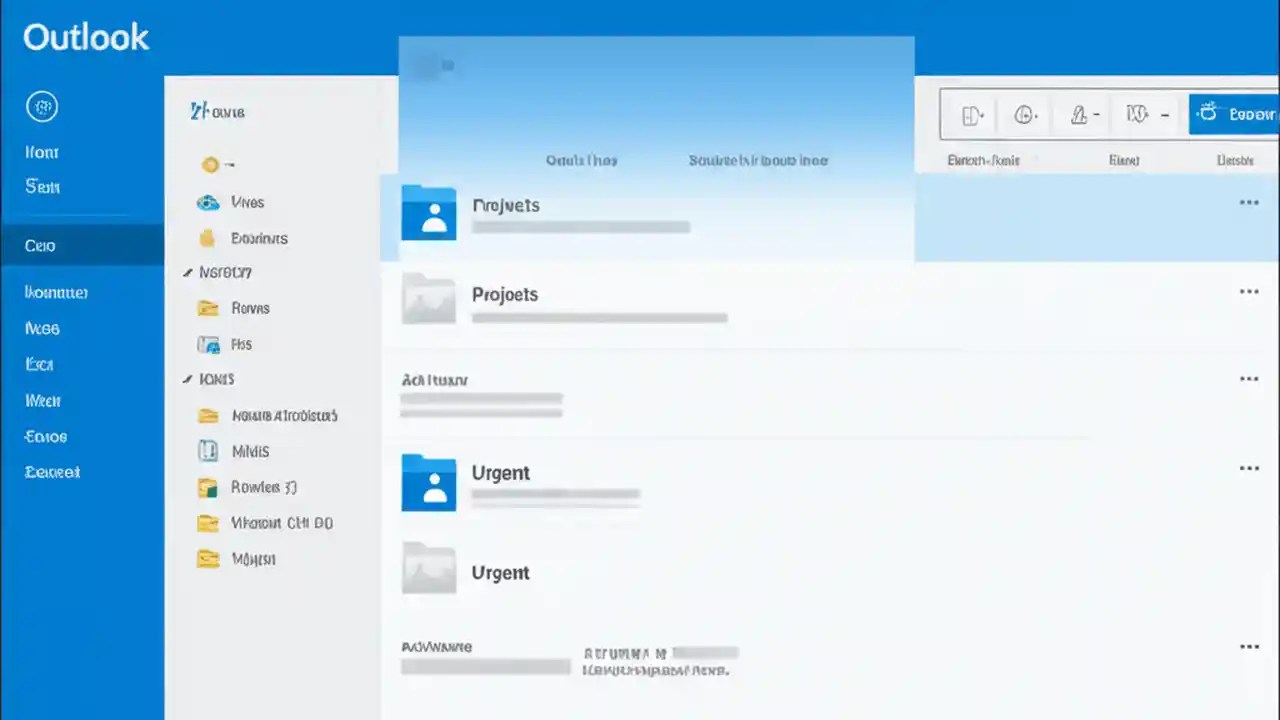Screen dimensions: 1280x720
Task: Click the orange circle icon above the folder list
Action: tap(210, 164)
